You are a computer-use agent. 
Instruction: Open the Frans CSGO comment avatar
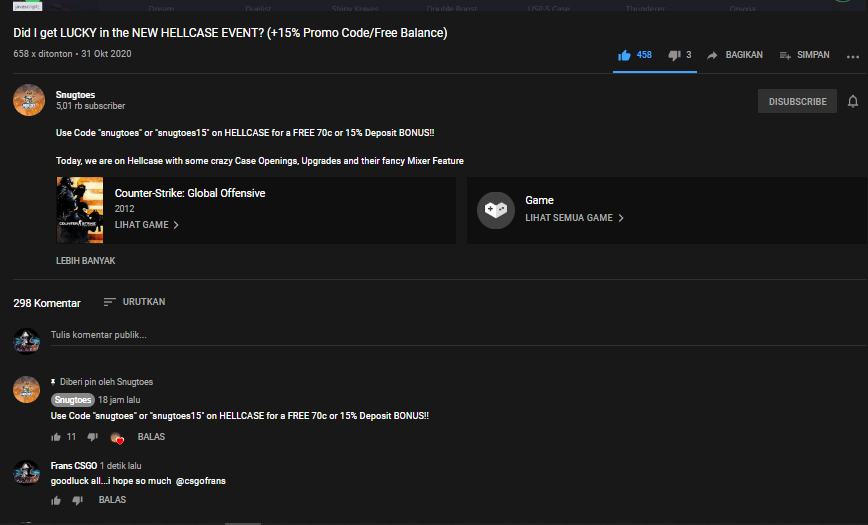point(27,473)
